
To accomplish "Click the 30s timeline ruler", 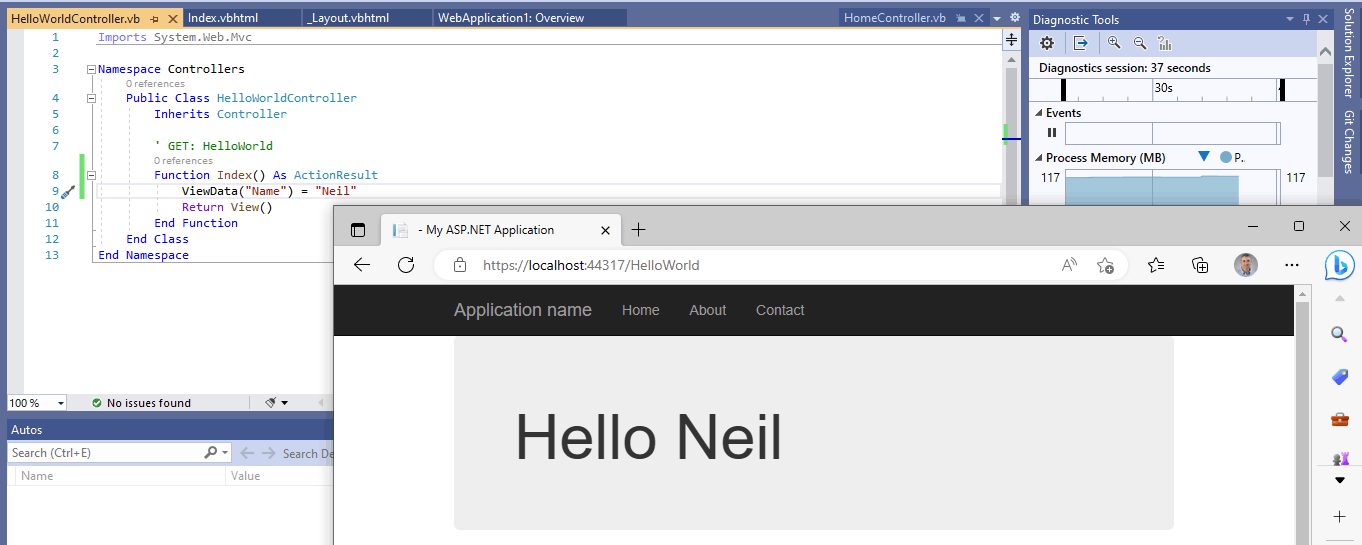I will 1172,89.
